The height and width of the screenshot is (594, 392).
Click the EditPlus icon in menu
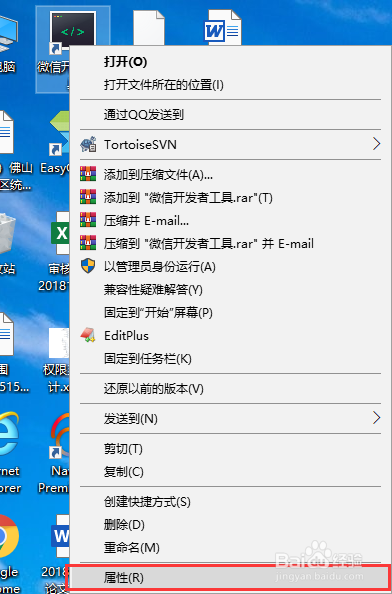88,335
